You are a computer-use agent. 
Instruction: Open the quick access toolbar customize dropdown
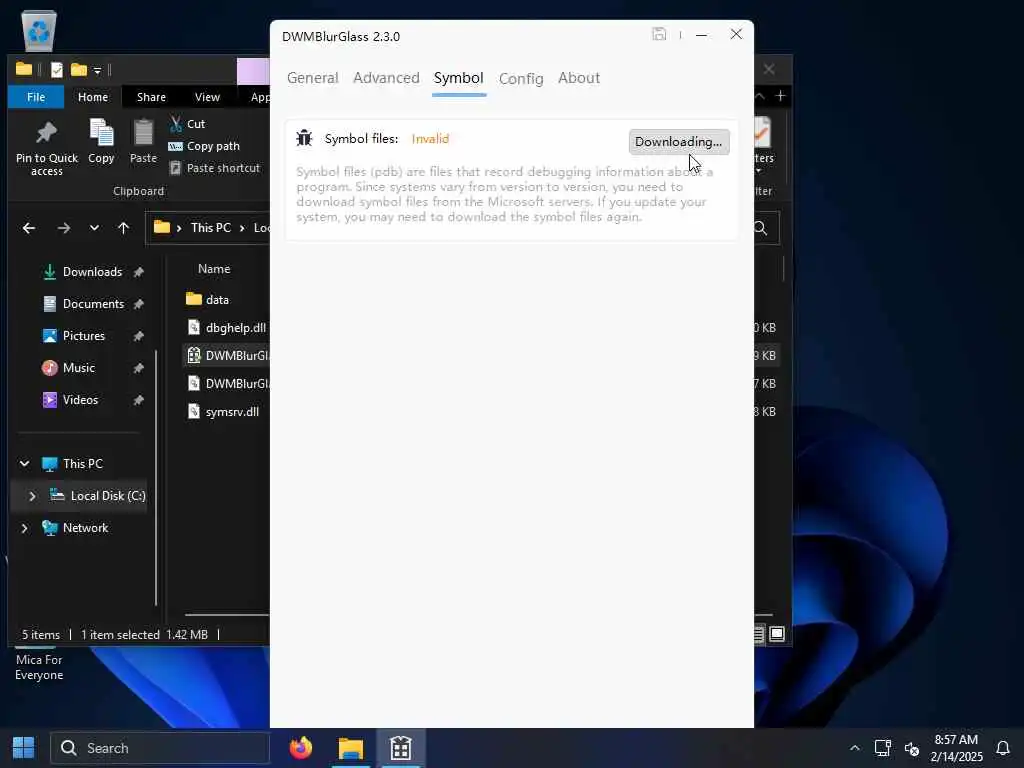(x=97, y=70)
